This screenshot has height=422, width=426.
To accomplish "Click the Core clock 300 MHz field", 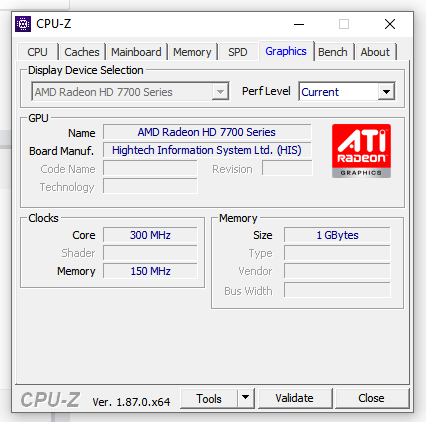I will pyautogui.click(x=150, y=235).
